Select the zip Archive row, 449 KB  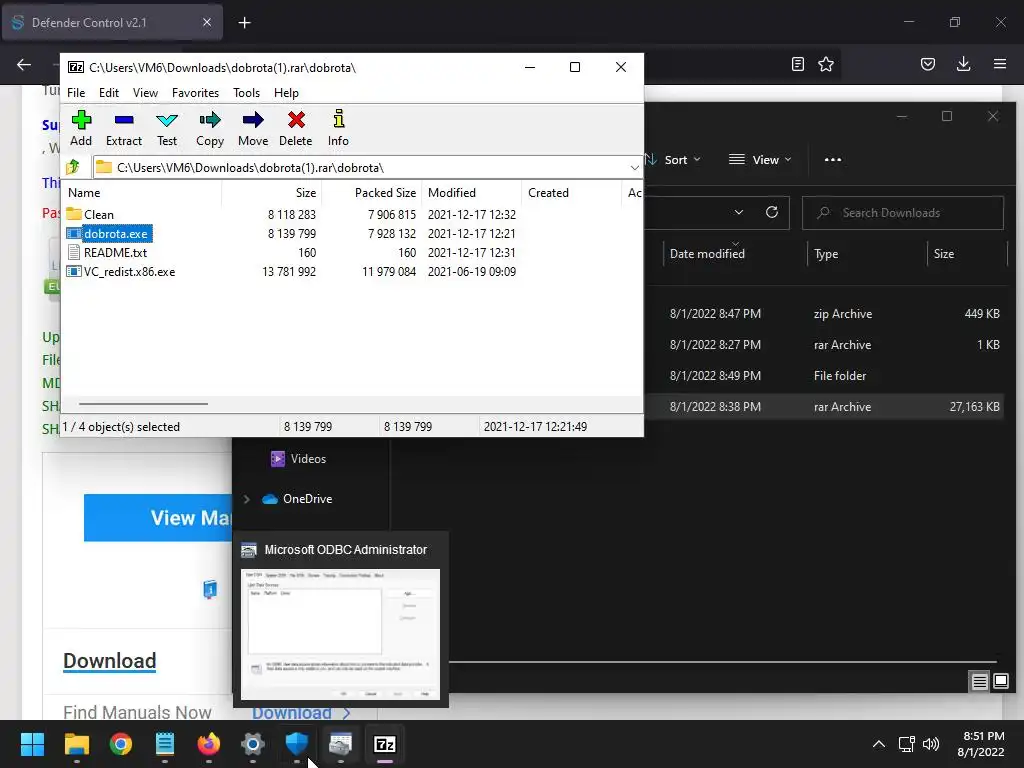click(824, 313)
